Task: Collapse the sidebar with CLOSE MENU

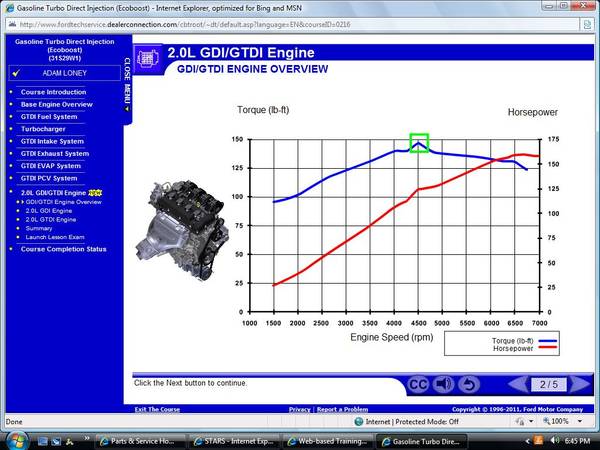Action: [x=127, y=85]
